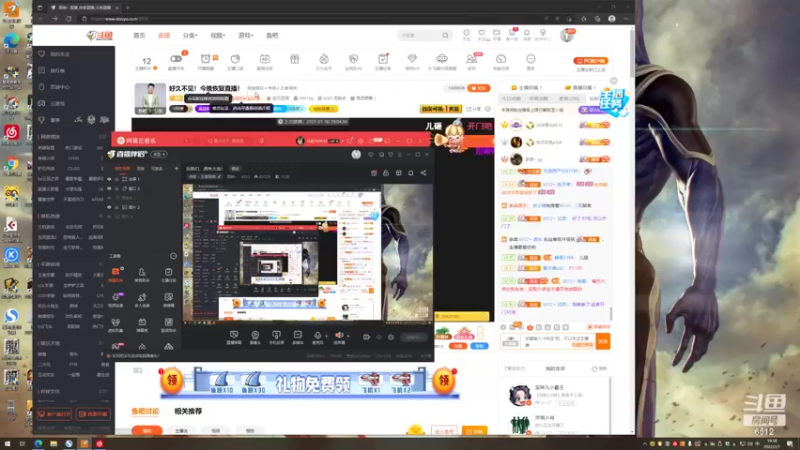
Task: Open 首页 in the Douyu navigation
Action: pyautogui.click(x=139, y=36)
